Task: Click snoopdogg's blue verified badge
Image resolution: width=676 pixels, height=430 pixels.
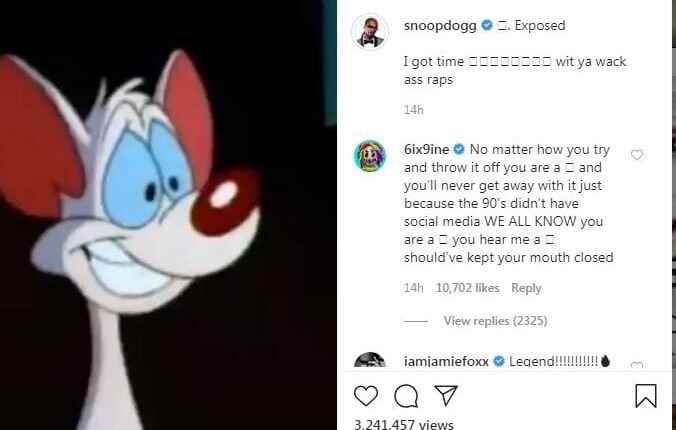Action: pyautogui.click(x=488, y=25)
